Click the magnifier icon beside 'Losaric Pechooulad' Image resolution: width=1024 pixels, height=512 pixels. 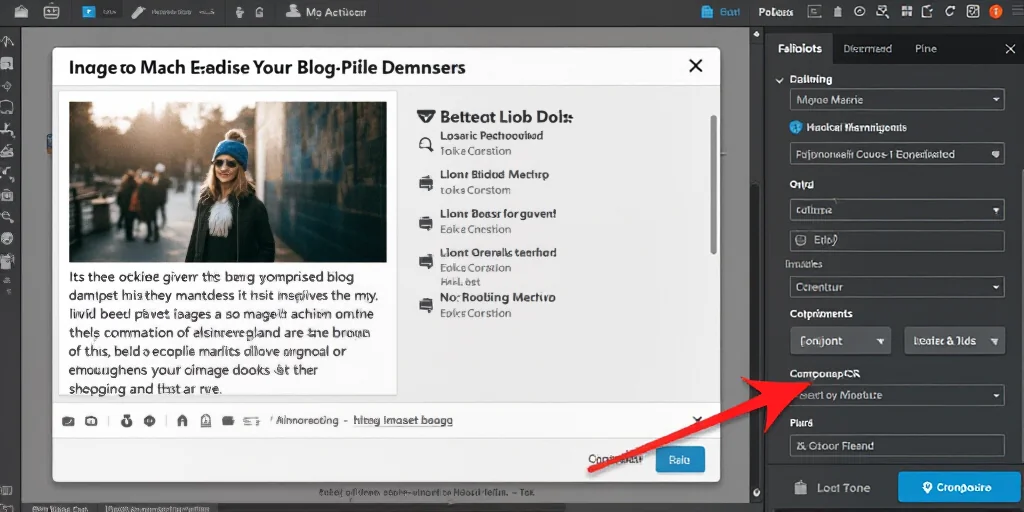(x=426, y=144)
